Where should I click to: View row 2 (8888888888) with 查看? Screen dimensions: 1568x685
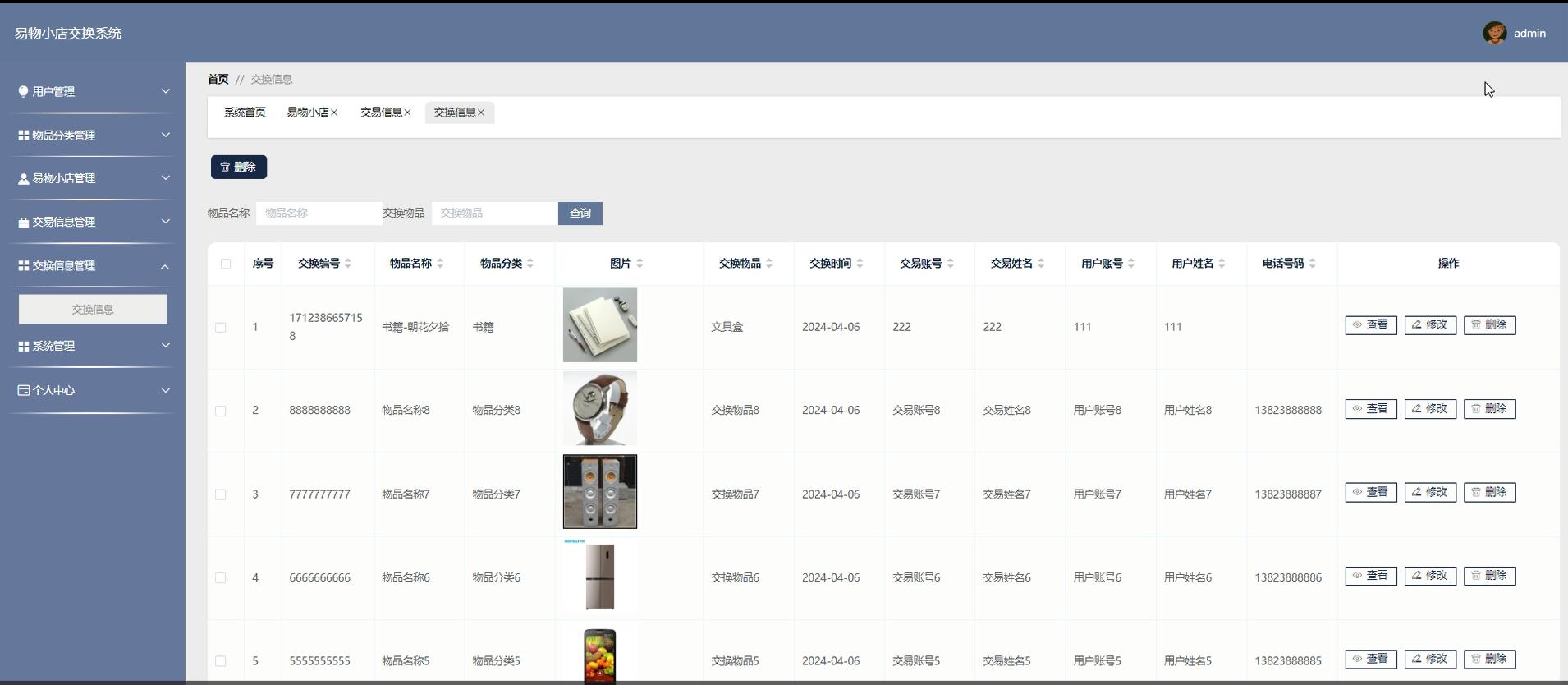[1371, 409]
